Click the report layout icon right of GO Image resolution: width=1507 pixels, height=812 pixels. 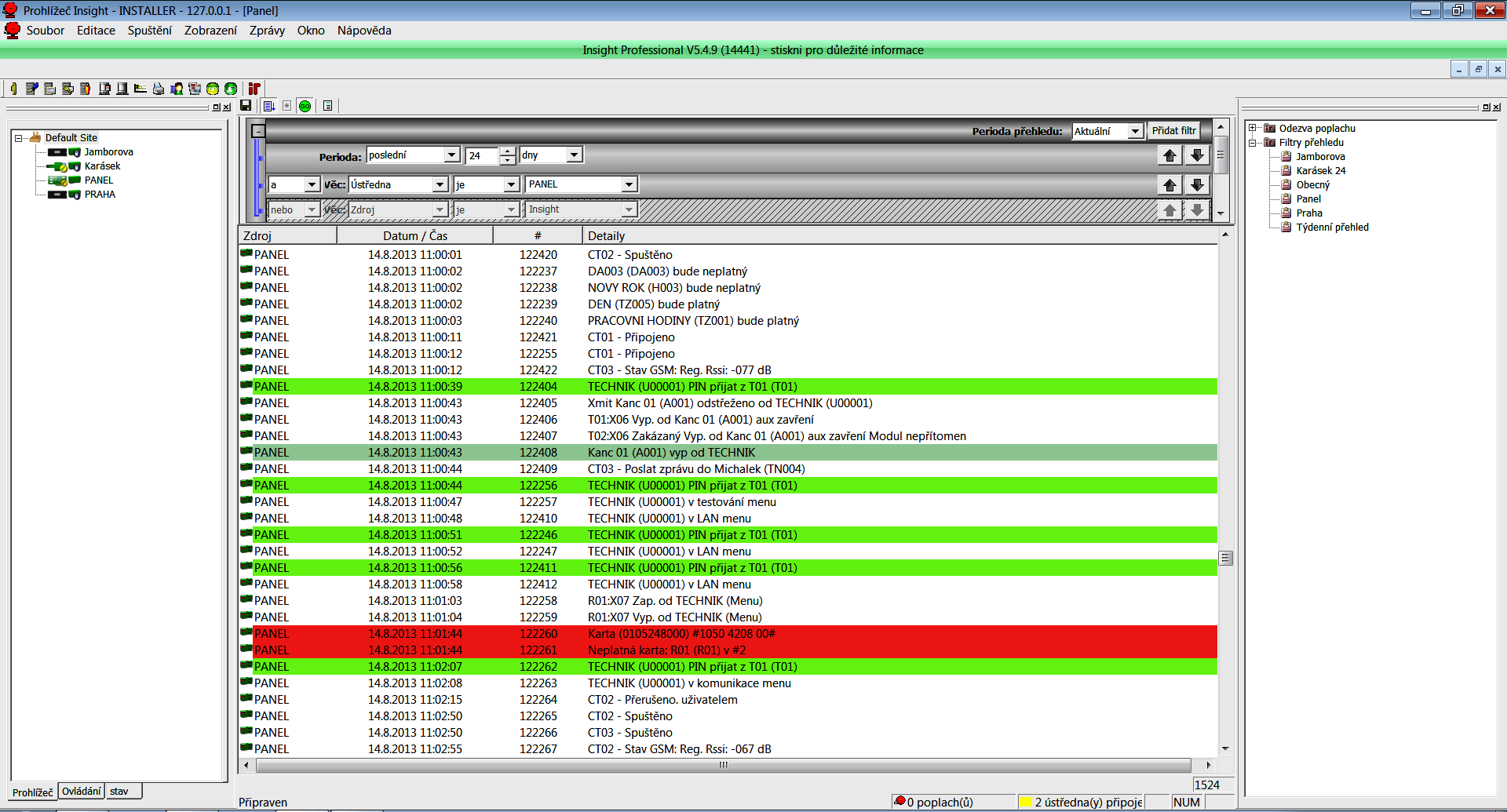tap(328, 106)
